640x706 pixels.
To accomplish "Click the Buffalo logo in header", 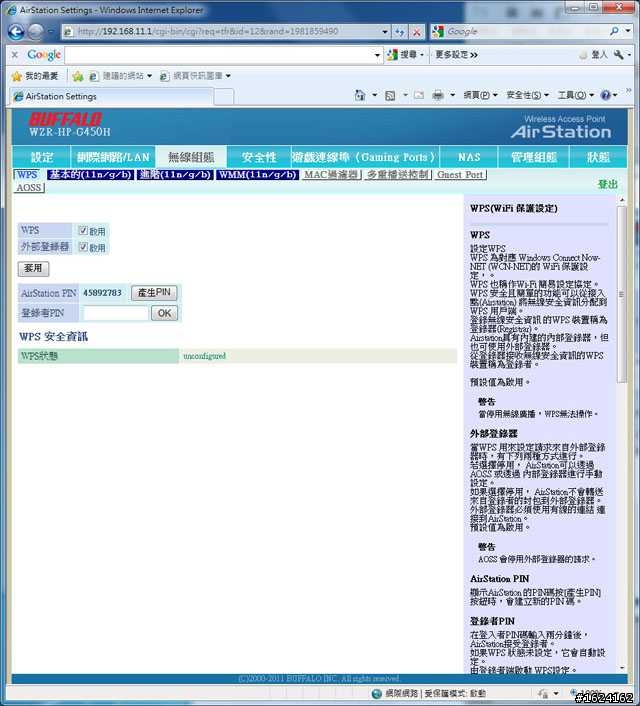I will click(66, 119).
